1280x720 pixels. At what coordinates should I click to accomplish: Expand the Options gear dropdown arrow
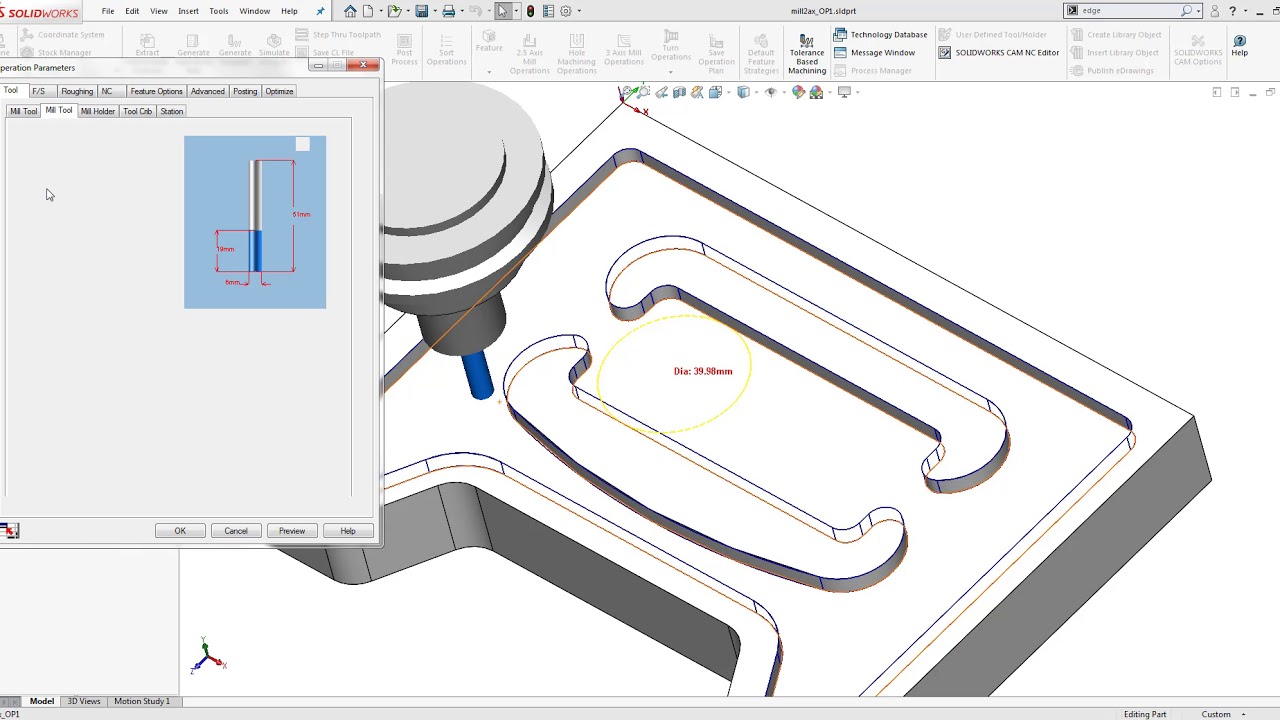coord(580,11)
